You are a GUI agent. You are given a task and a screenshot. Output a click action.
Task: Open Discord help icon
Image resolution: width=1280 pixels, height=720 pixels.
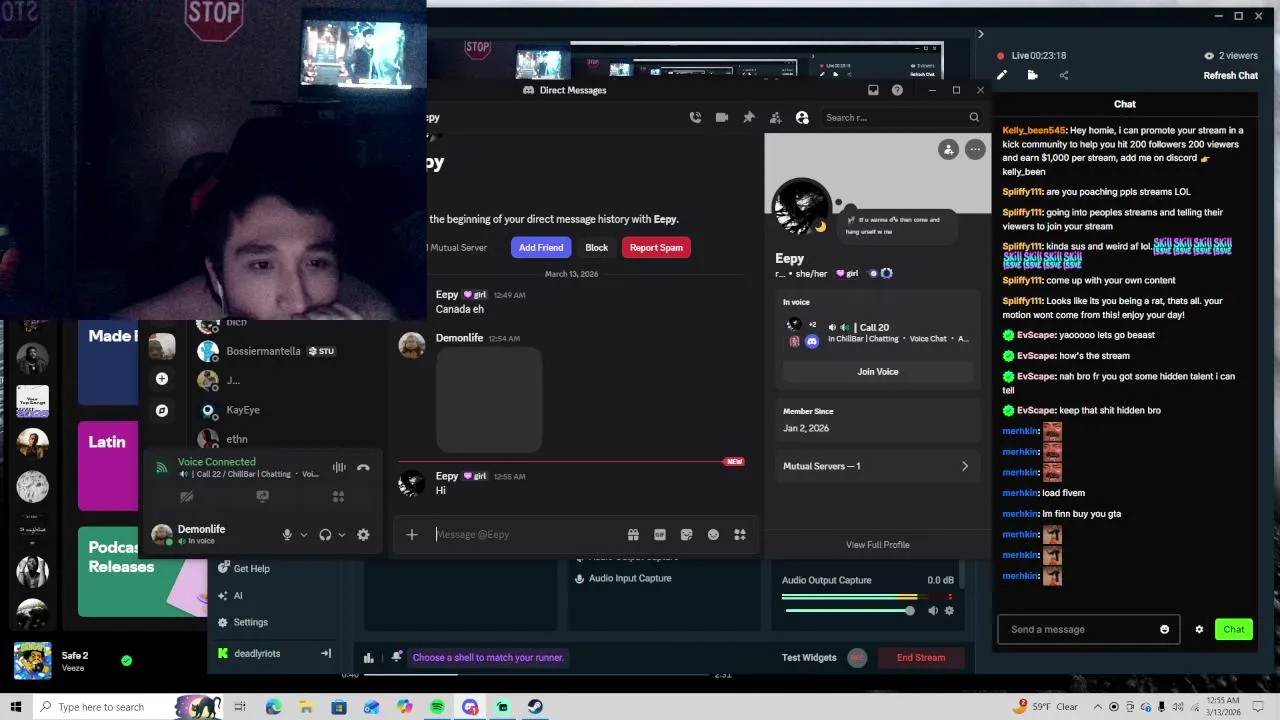(x=897, y=90)
